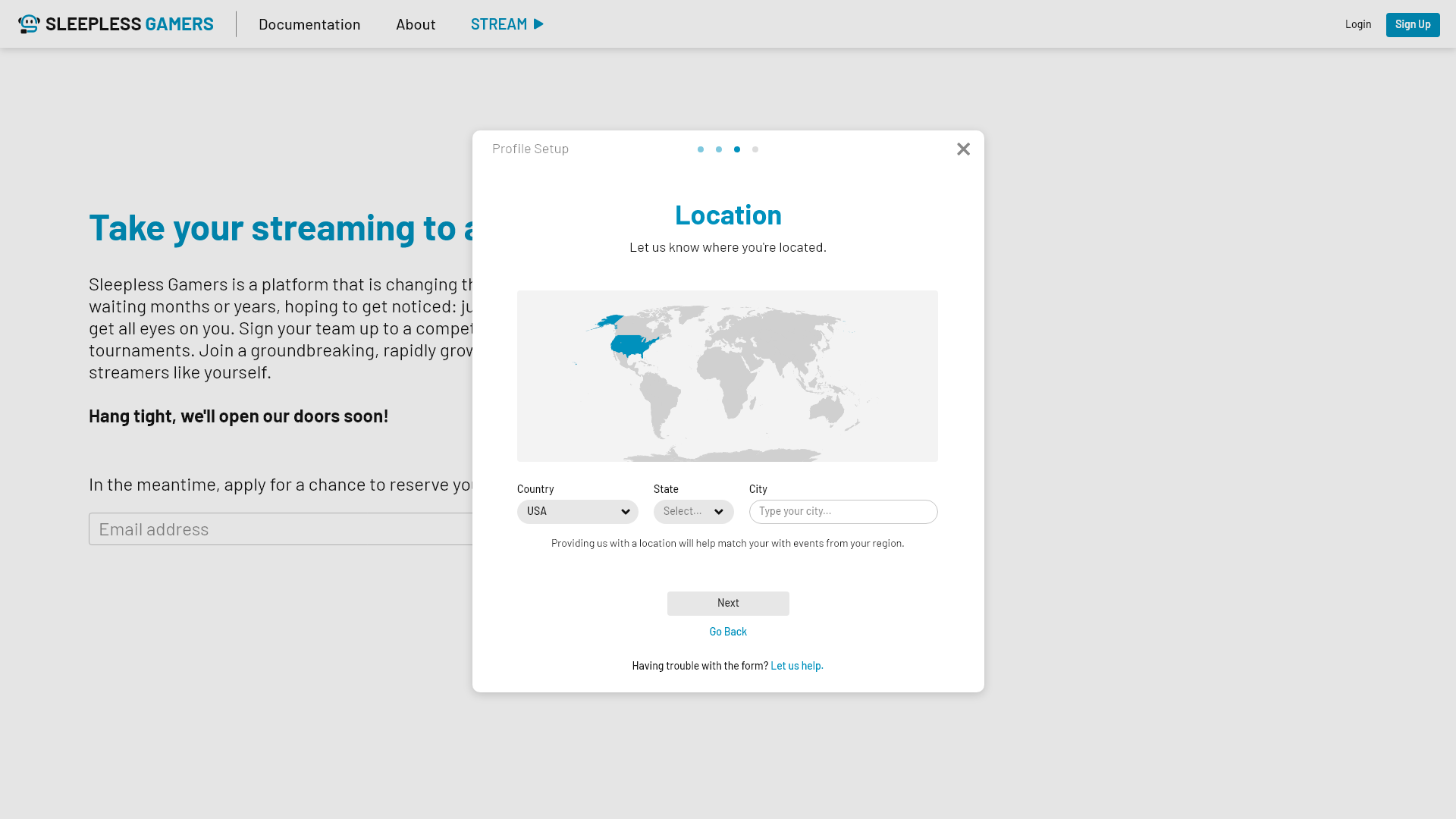The image size is (1456, 819).
Task: Click the State dropdown chevron arrow
Action: pyautogui.click(x=719, y=512)
